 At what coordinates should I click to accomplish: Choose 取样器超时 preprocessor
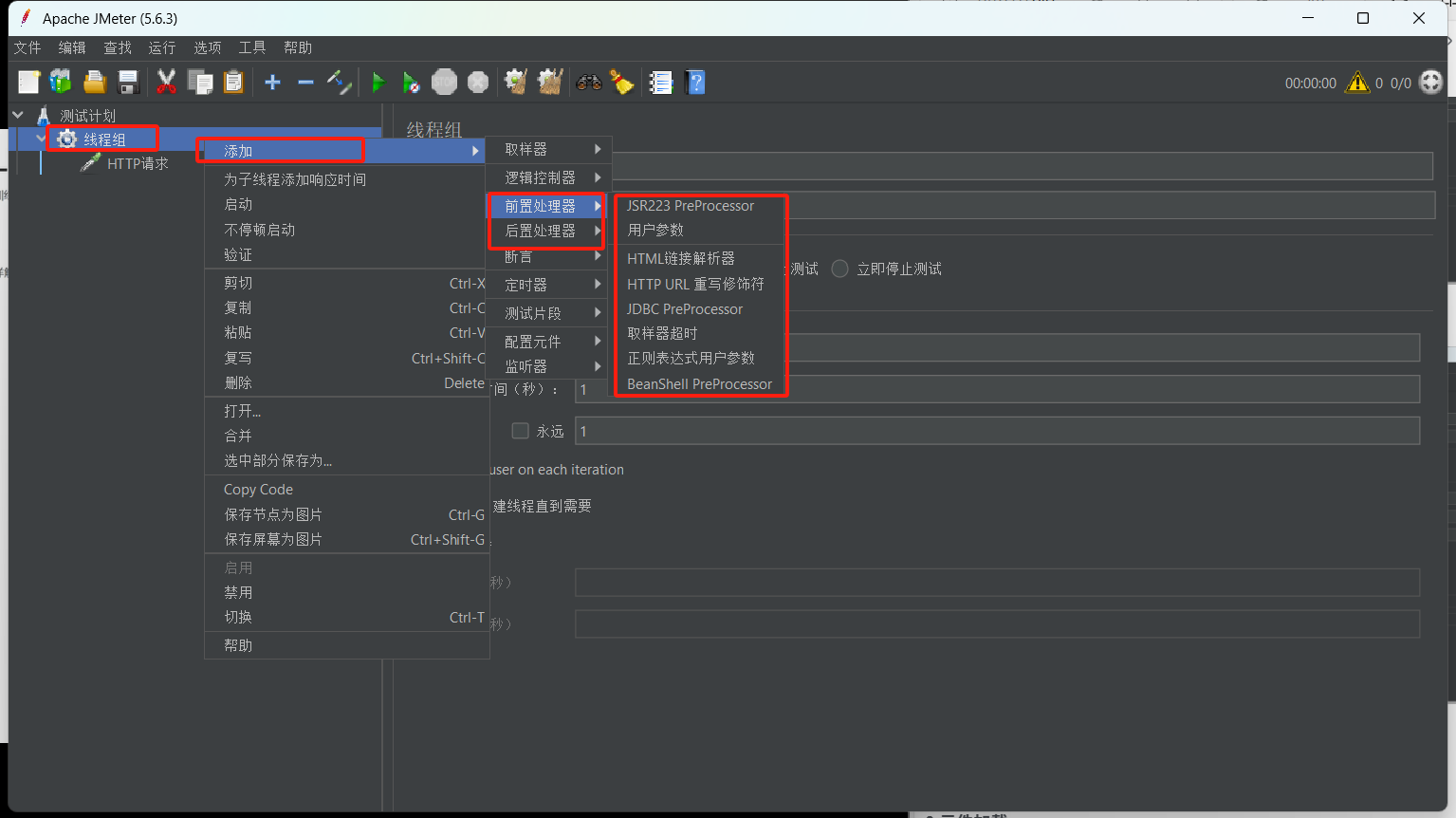(701, 334)
